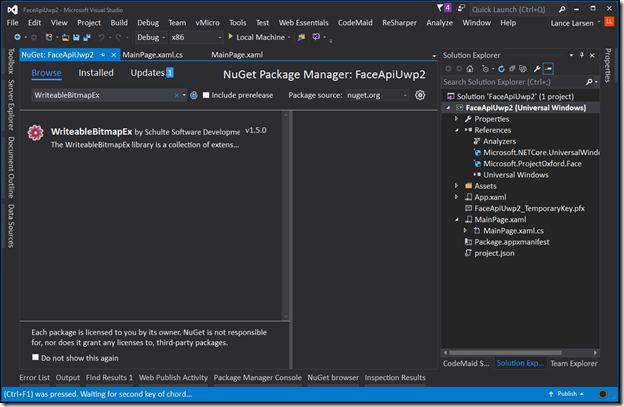Open the Debug configuration dropdown
The height and width of the screenshot is (407, 624).
click(x=151, y=37)
